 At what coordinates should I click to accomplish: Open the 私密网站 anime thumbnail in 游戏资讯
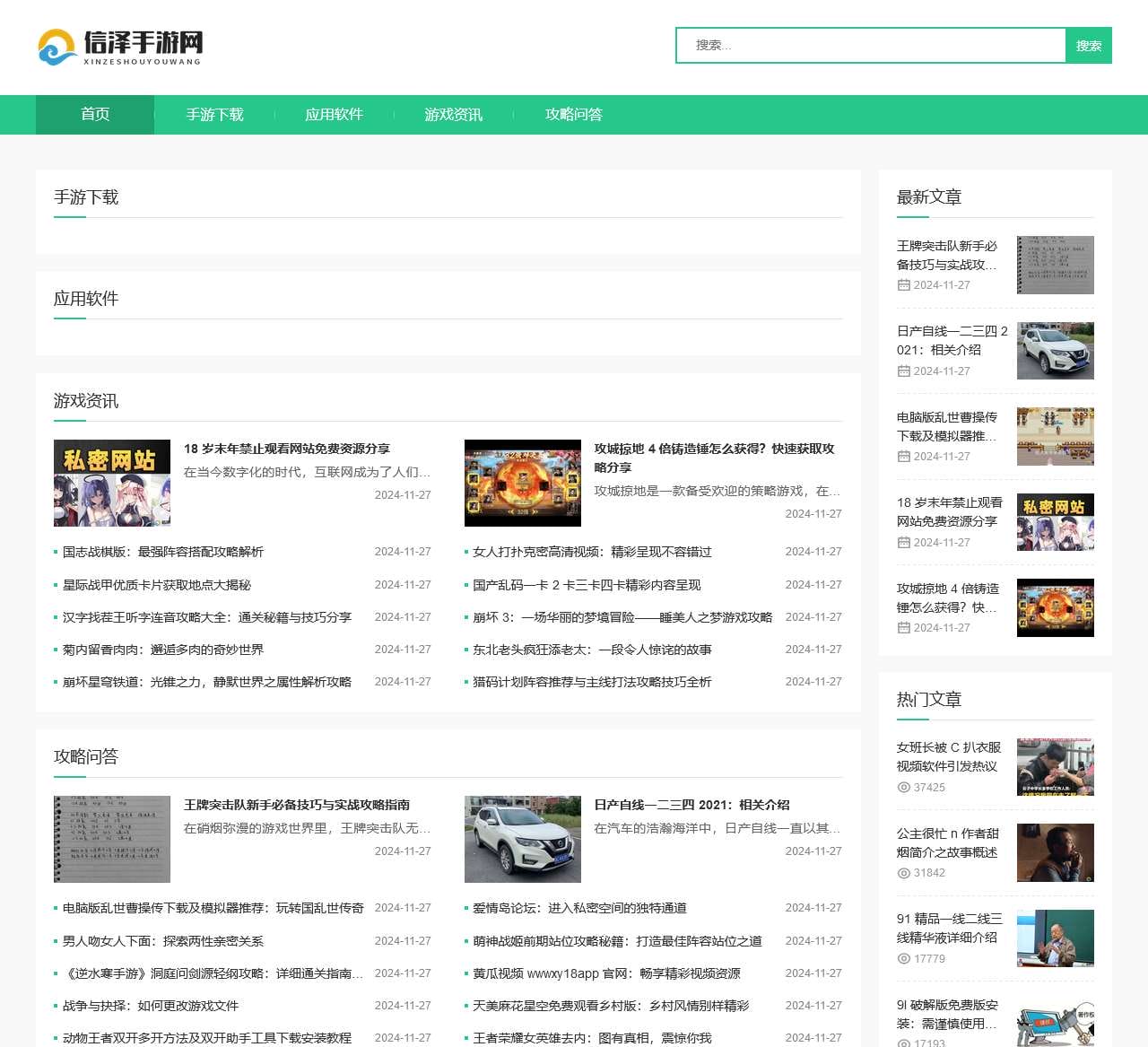click(112, 483)
